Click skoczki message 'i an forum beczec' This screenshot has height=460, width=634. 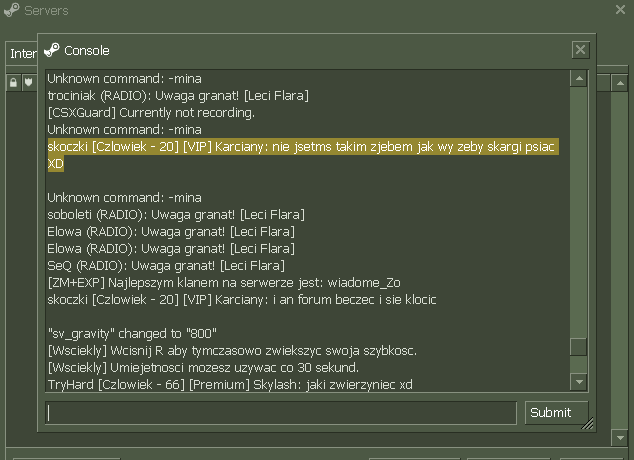[x=242, y=300]
